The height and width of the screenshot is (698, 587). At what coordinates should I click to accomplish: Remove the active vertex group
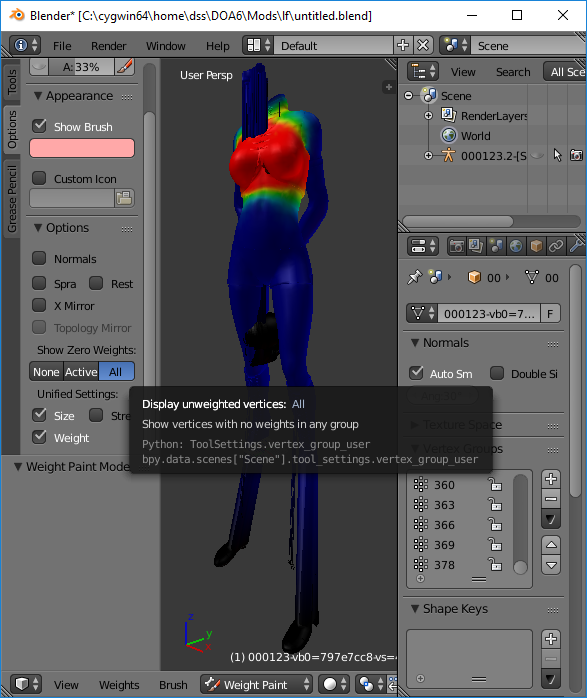tap(551, 499)
